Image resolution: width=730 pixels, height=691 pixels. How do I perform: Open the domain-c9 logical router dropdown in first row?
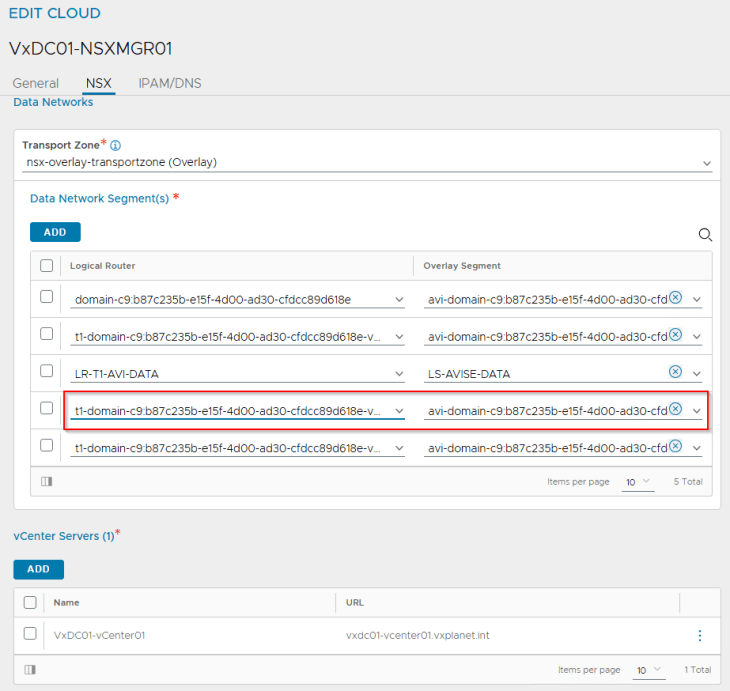399,299
